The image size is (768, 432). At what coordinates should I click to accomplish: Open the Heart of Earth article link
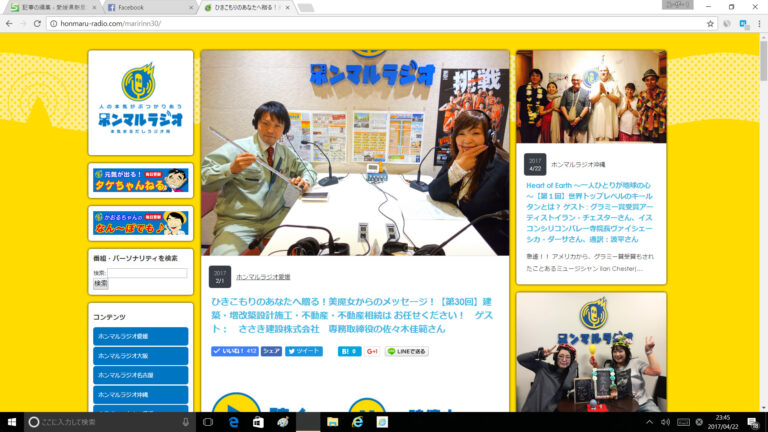pyautogui.click(x=589, y=212)
